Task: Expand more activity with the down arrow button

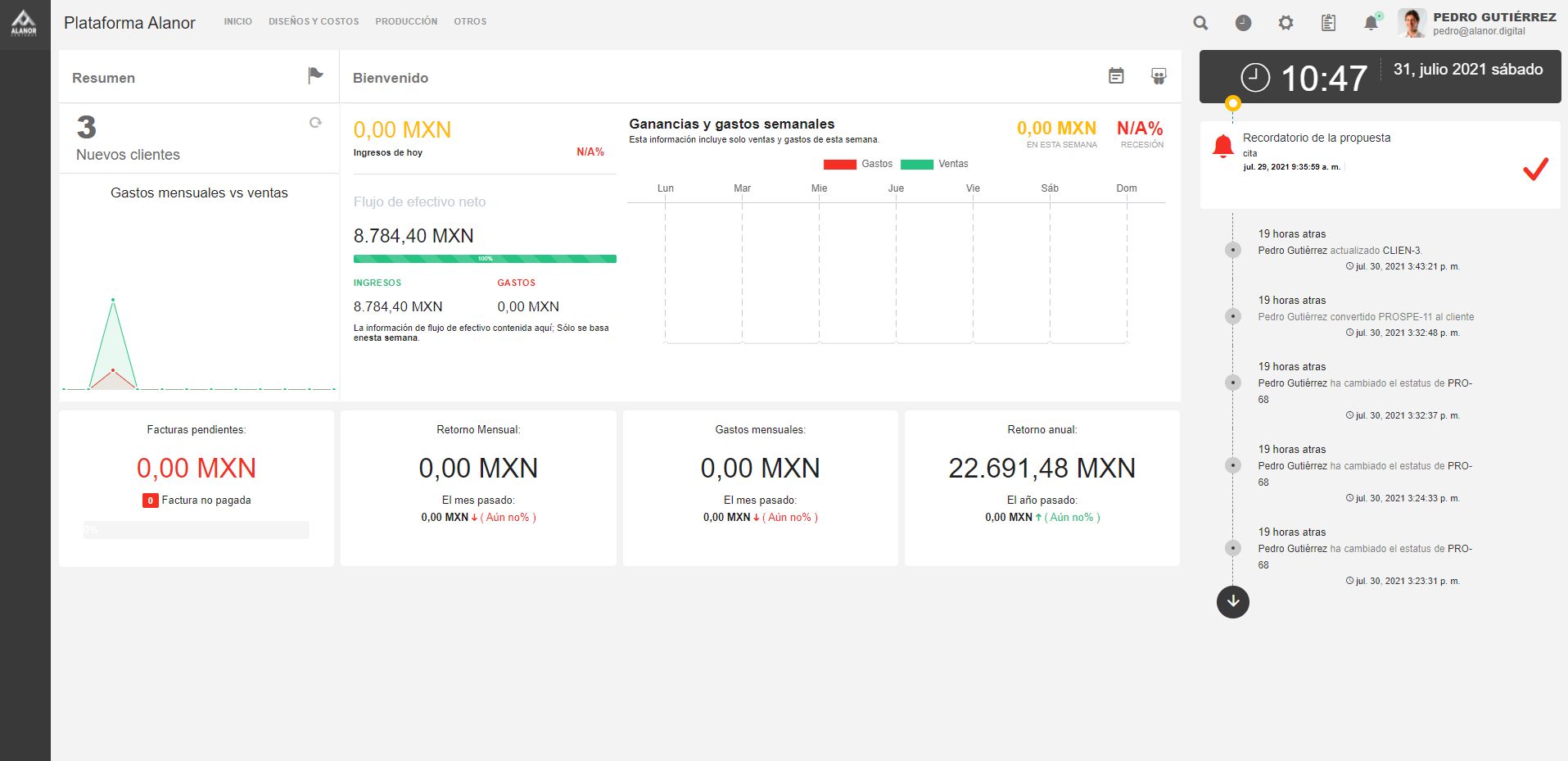Action: click(1233, 601)
